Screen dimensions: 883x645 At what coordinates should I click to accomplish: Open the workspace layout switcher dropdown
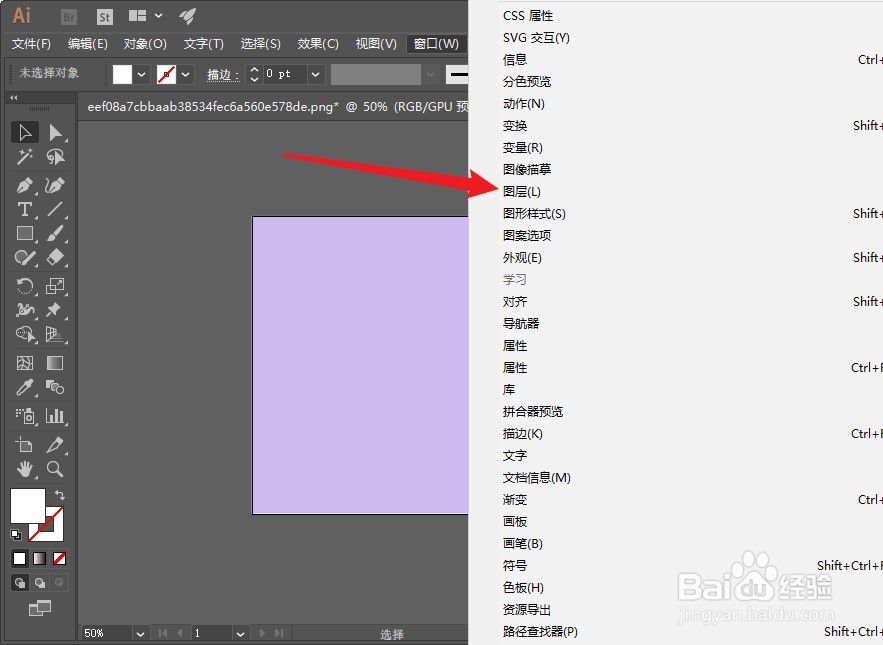coord(145,16)
